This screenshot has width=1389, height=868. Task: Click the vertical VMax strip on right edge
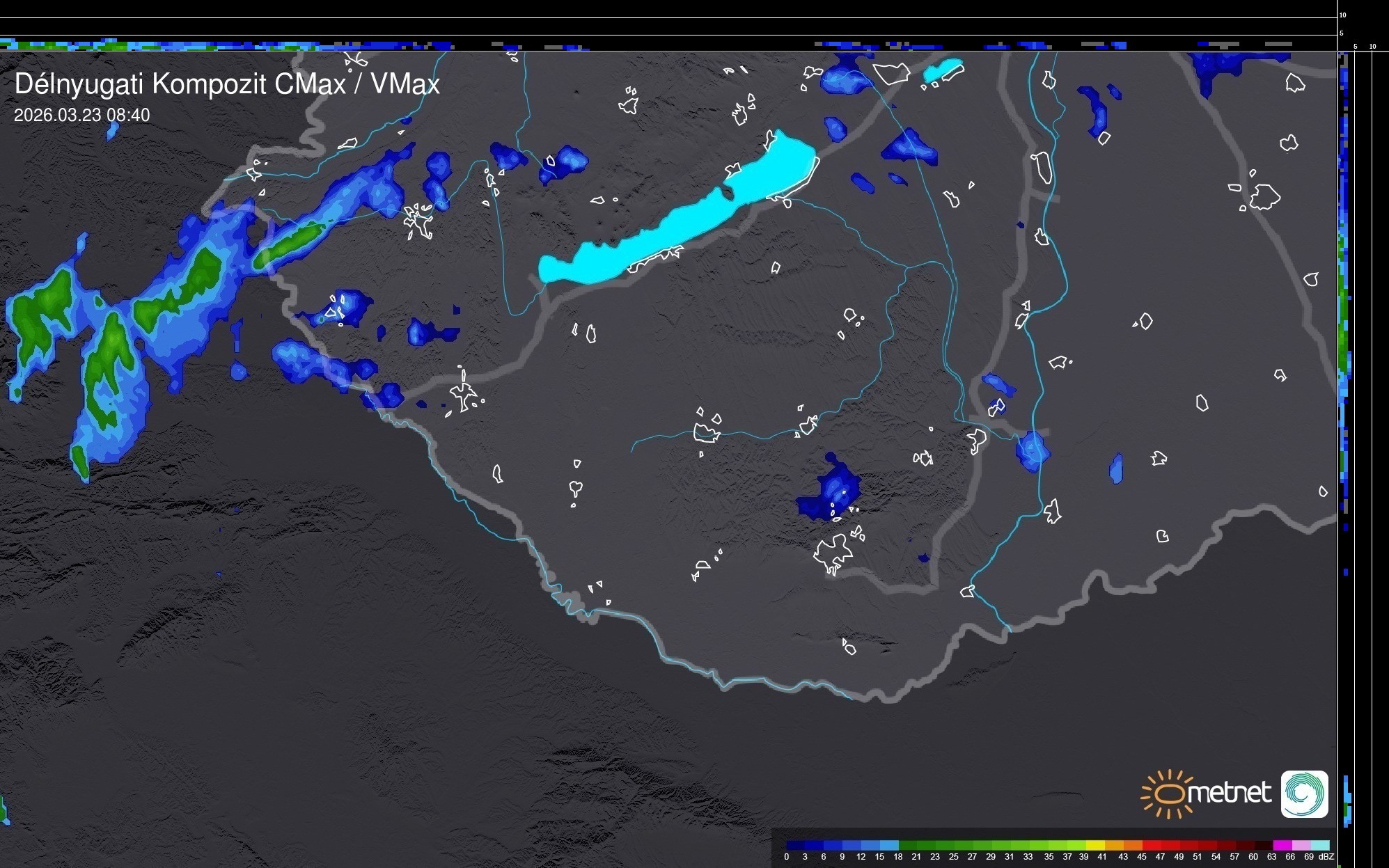coord(1344,278)
